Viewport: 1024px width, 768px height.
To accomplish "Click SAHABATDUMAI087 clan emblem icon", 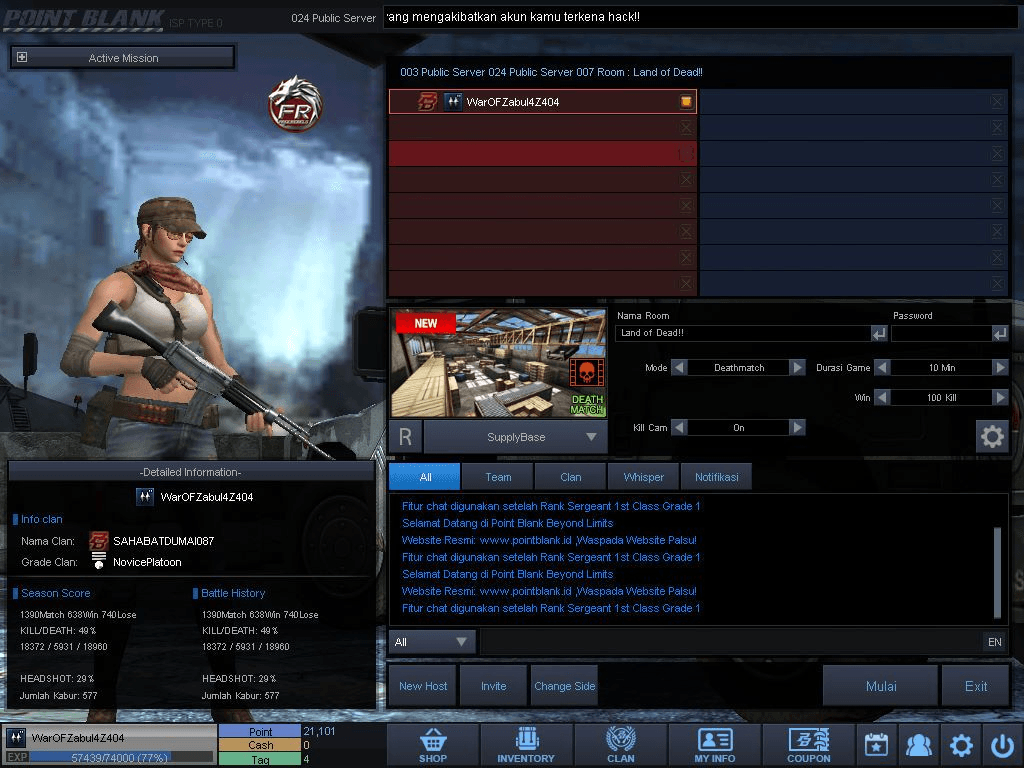I will 98,541.
